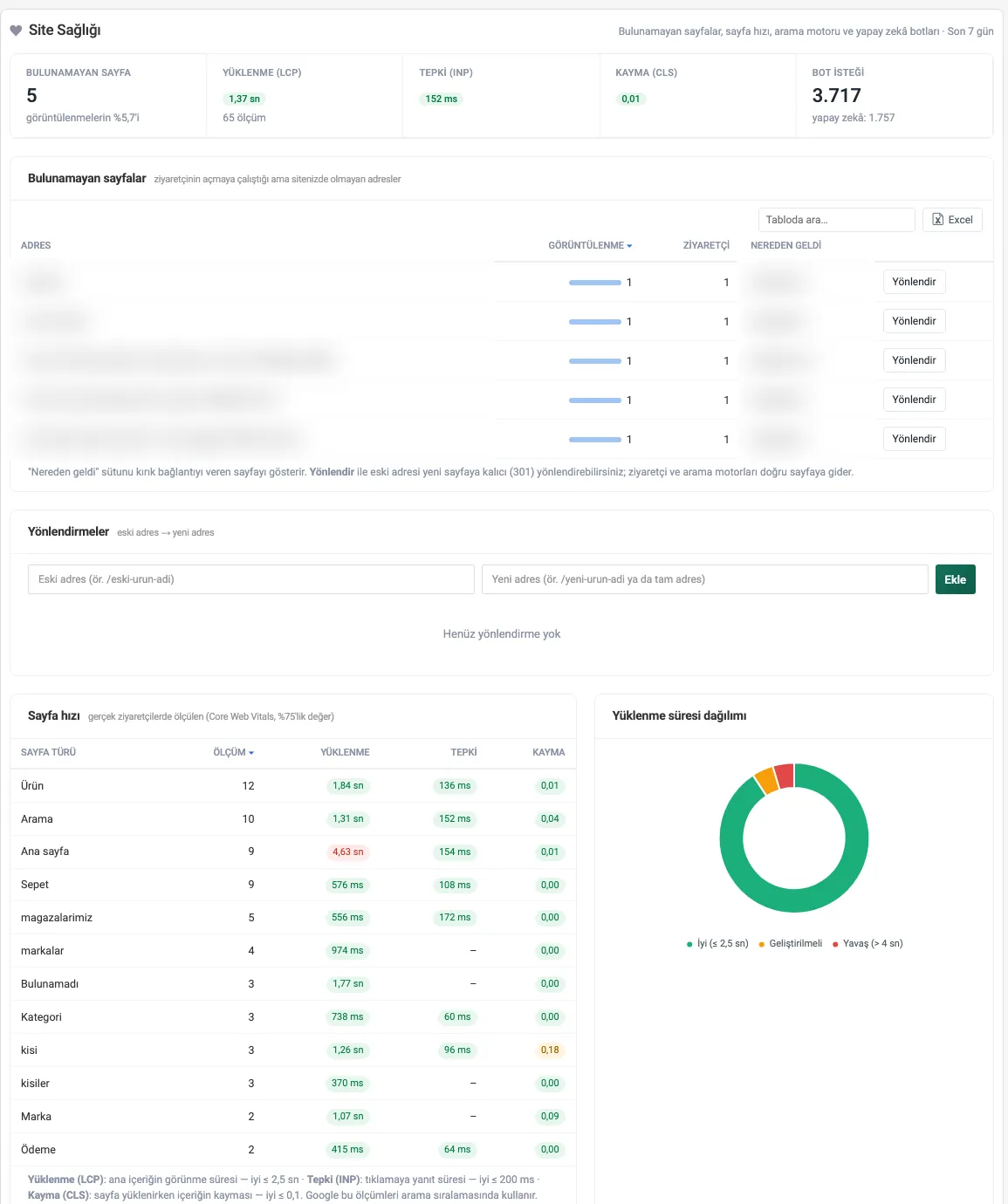The image size is (1008, 1204).
Task: Click the Ekle button in Yönlendirmeler
Action: coord(955,579)
